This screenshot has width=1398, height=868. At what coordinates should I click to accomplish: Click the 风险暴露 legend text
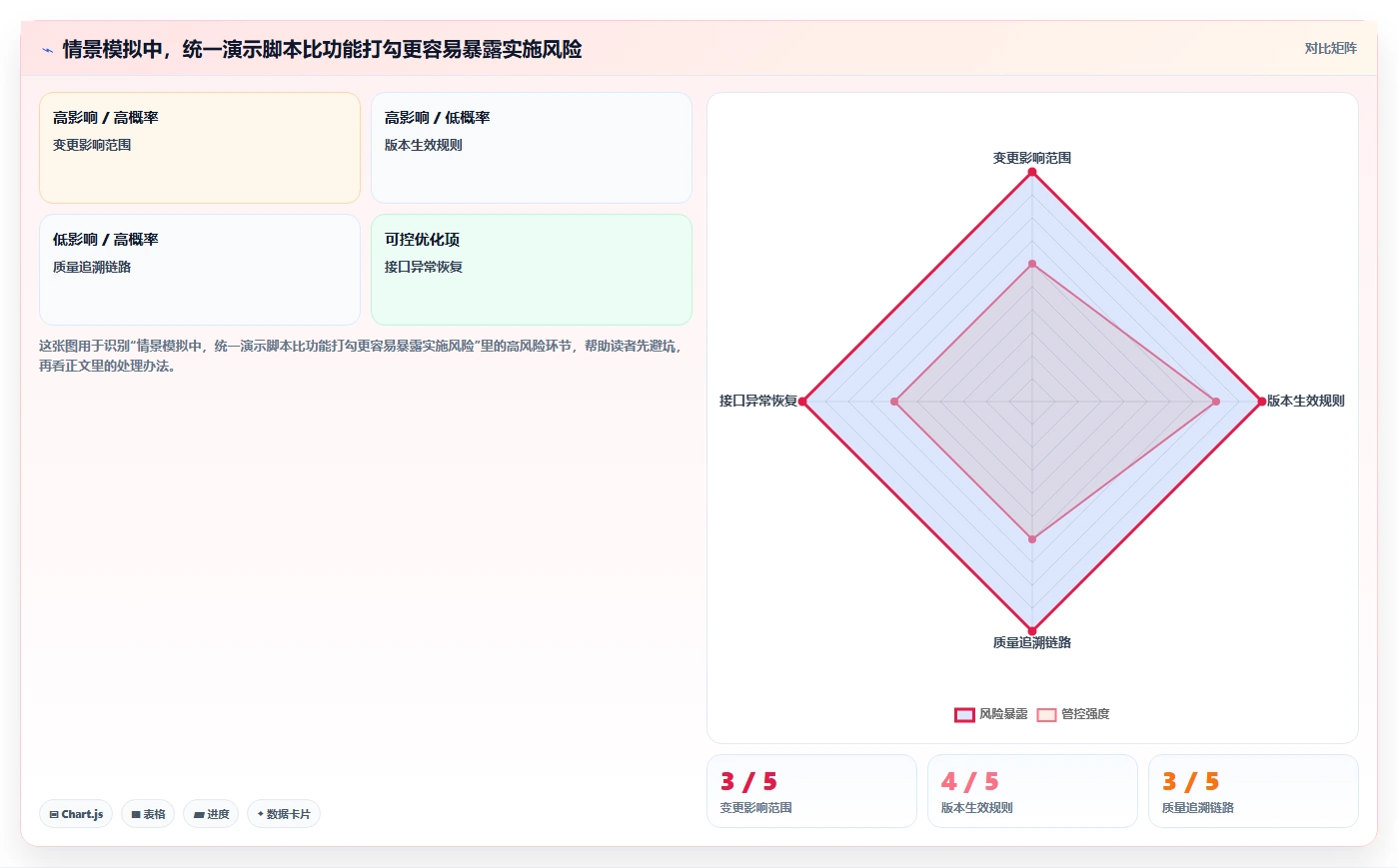coord(1003,714)
